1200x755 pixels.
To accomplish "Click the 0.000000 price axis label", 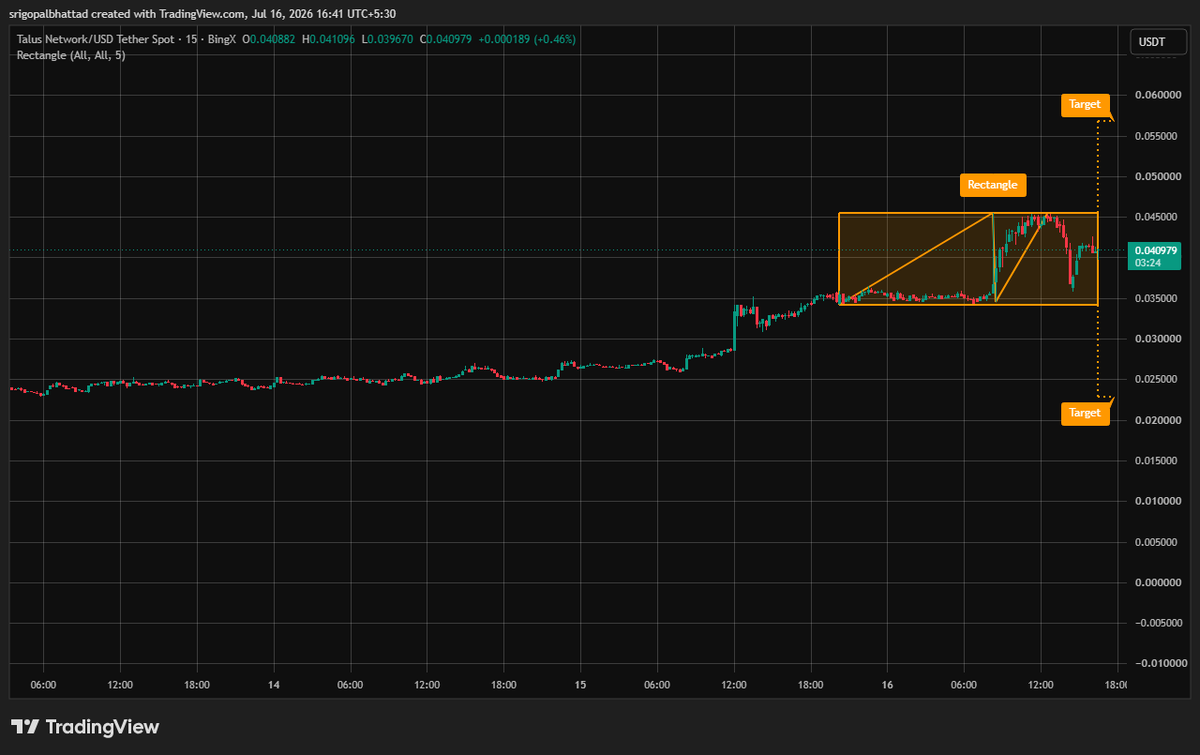I will point(1157,583).
